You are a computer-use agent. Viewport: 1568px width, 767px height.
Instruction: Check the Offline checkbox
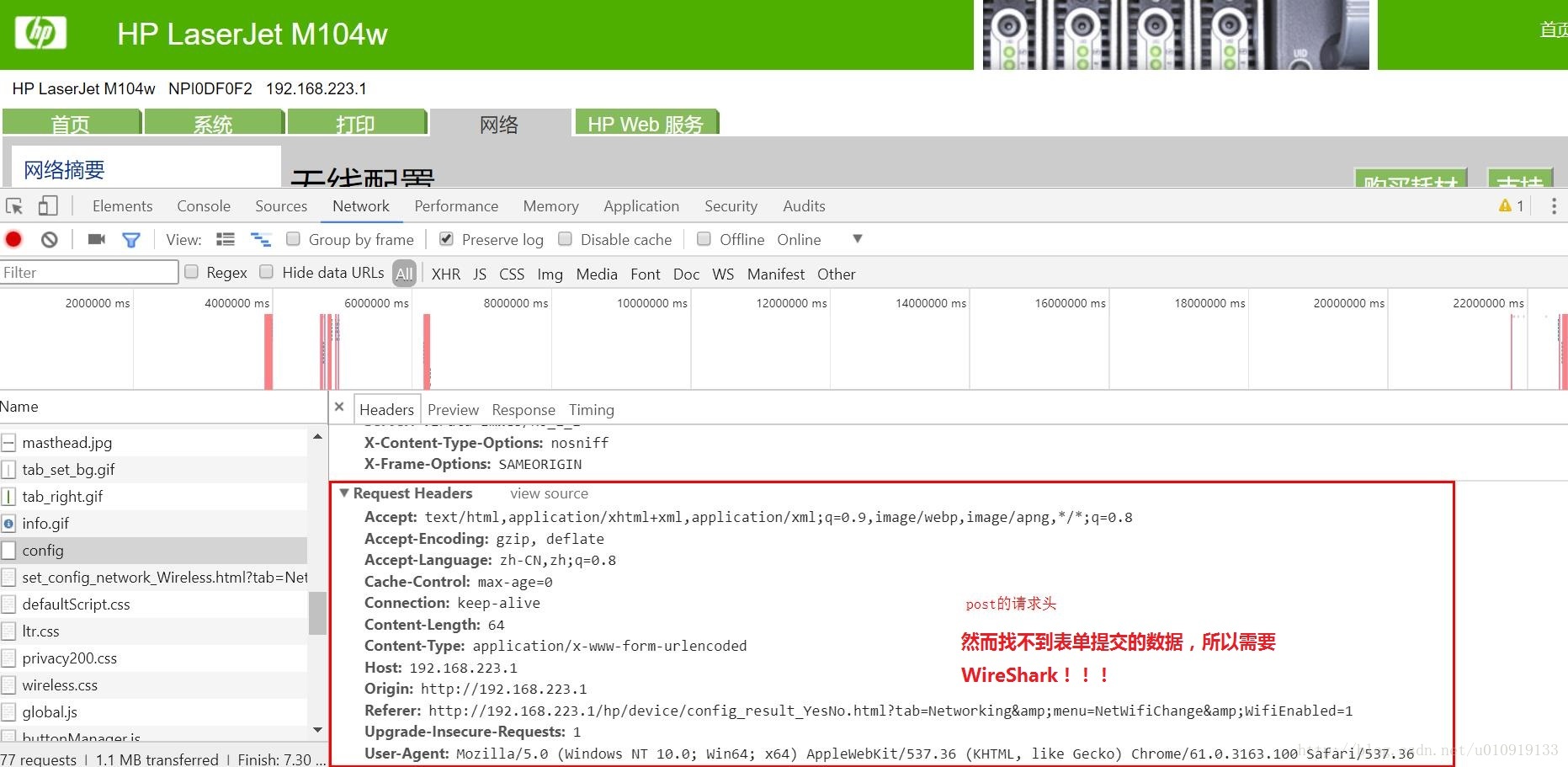704,239
